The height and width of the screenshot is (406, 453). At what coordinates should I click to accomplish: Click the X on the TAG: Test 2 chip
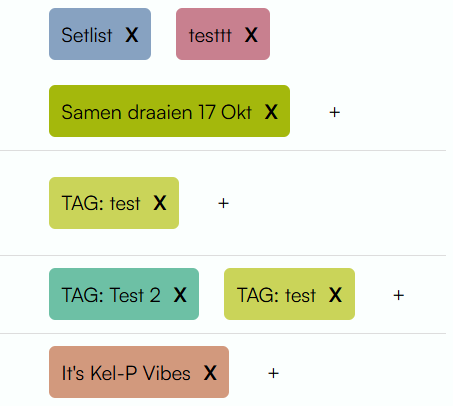tap(180, 295)
